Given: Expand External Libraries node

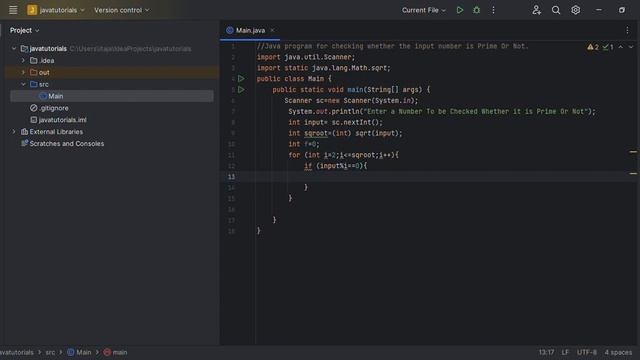Looking at the screenshot, I should point(14,132).
